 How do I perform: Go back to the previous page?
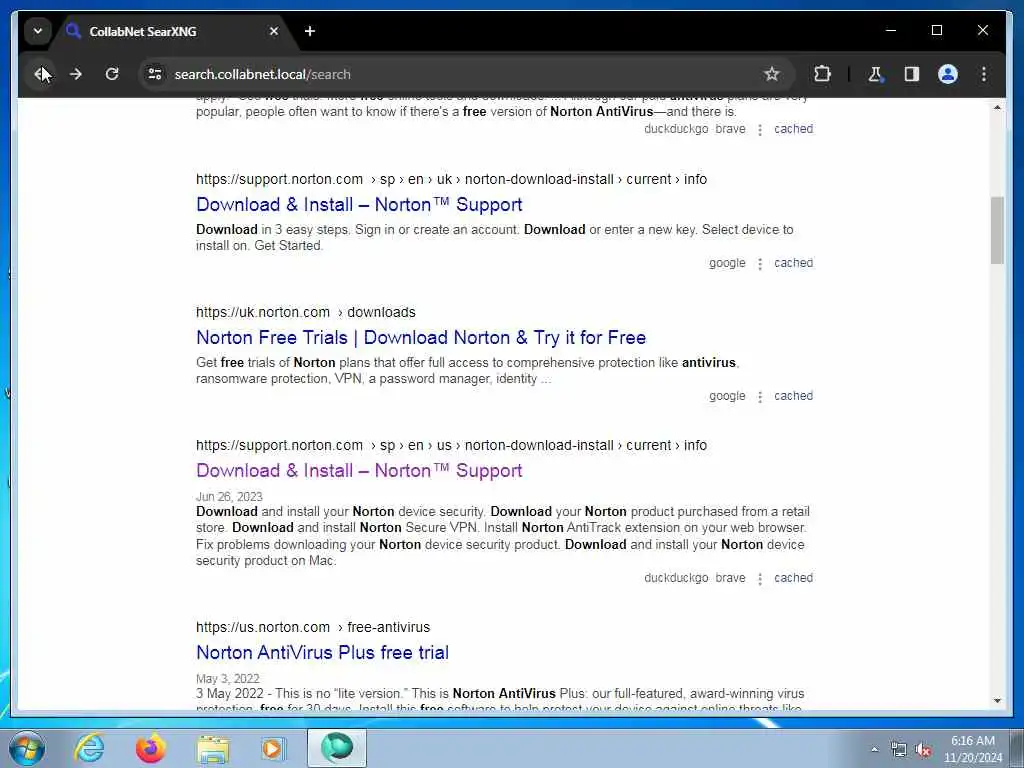[40, 74]
